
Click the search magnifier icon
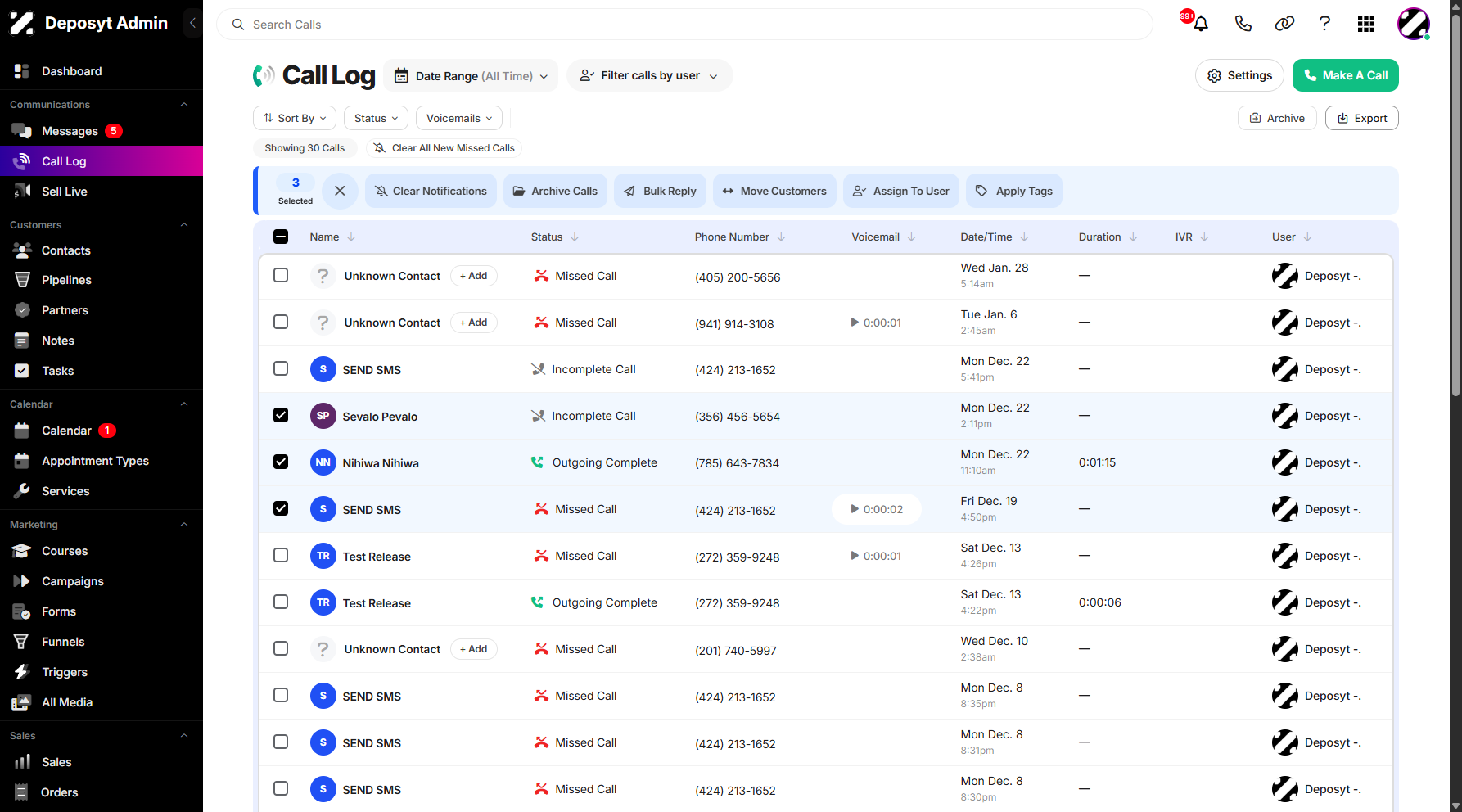(x=238, y=25)
